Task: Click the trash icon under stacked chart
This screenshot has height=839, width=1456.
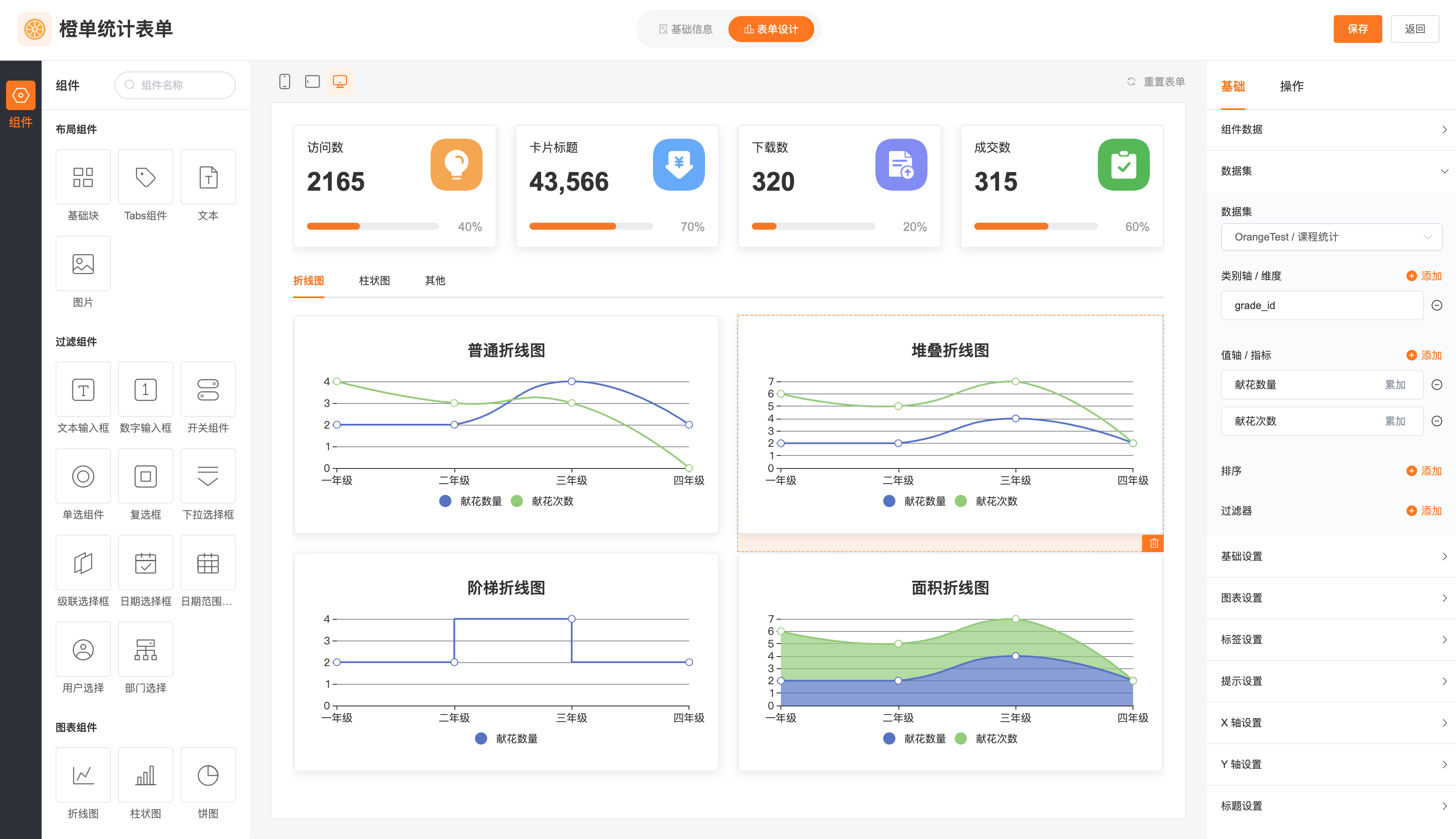Action: point(1153,543)
